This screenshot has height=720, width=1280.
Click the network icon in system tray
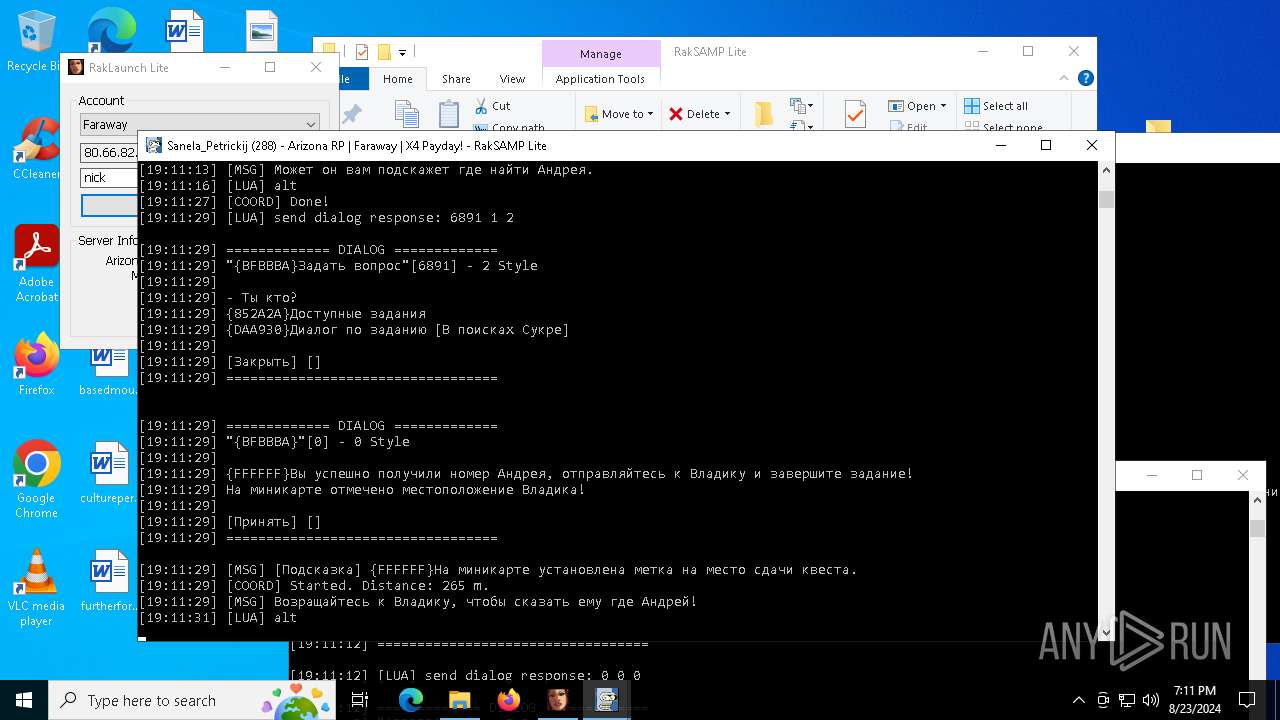[1127, 700]
